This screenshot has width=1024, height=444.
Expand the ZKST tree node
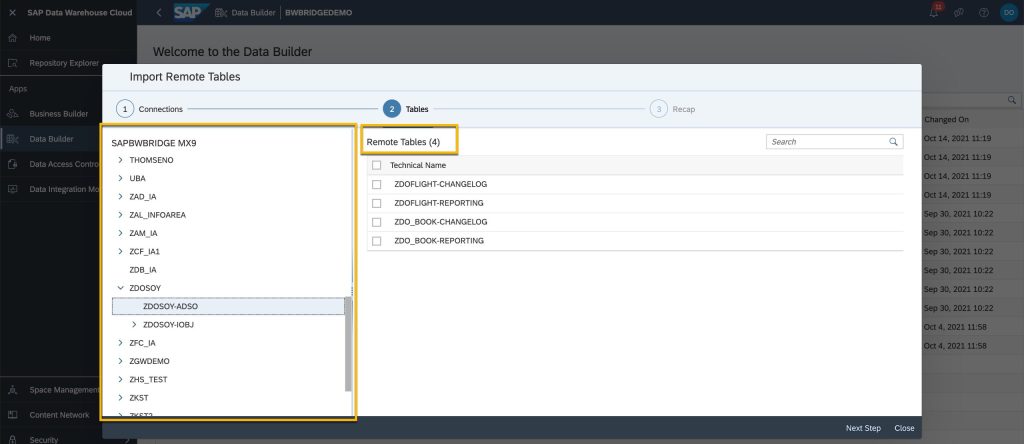[x=120, y=398]
